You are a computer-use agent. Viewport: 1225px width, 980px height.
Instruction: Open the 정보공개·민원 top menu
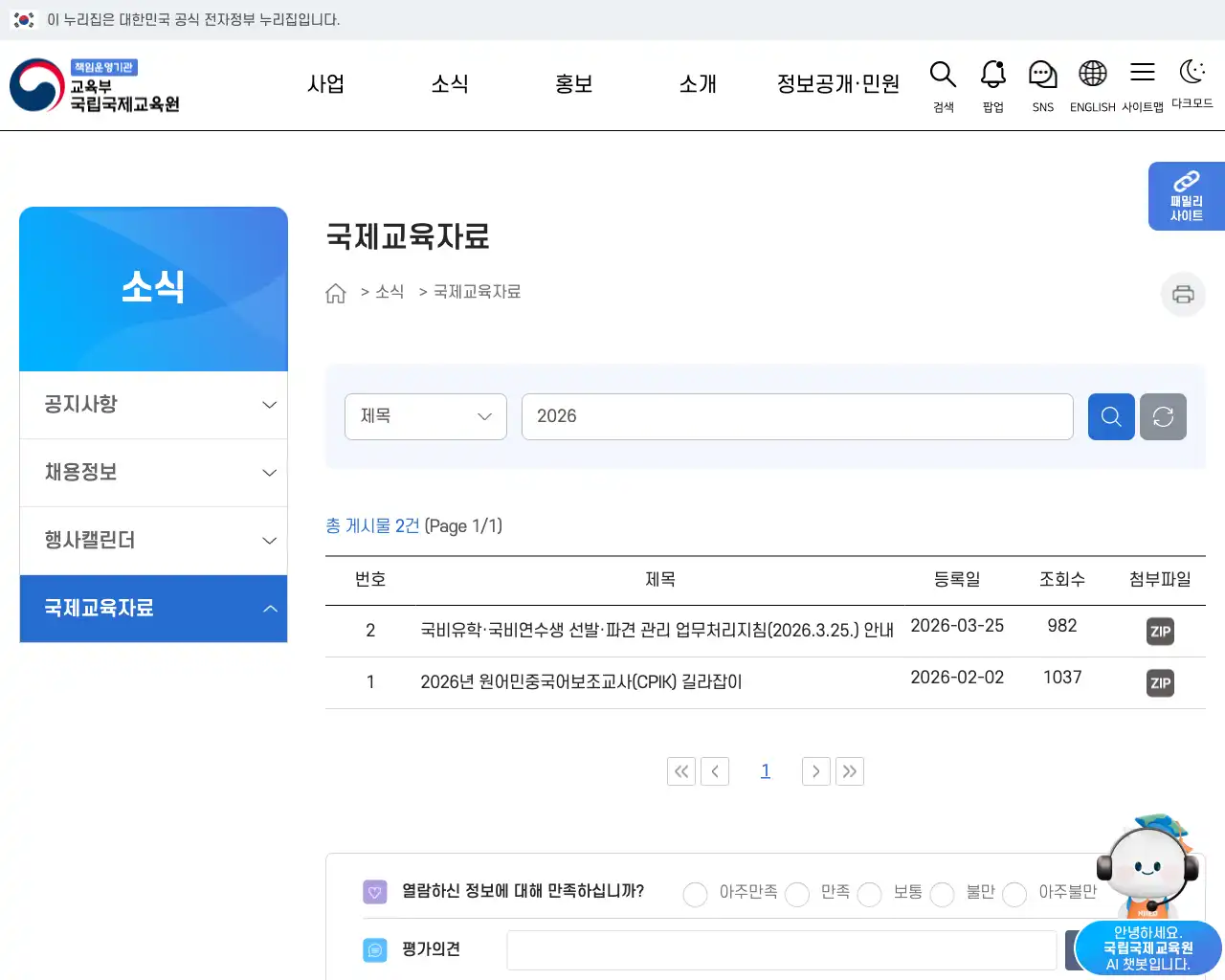click(x=838, y=84)
